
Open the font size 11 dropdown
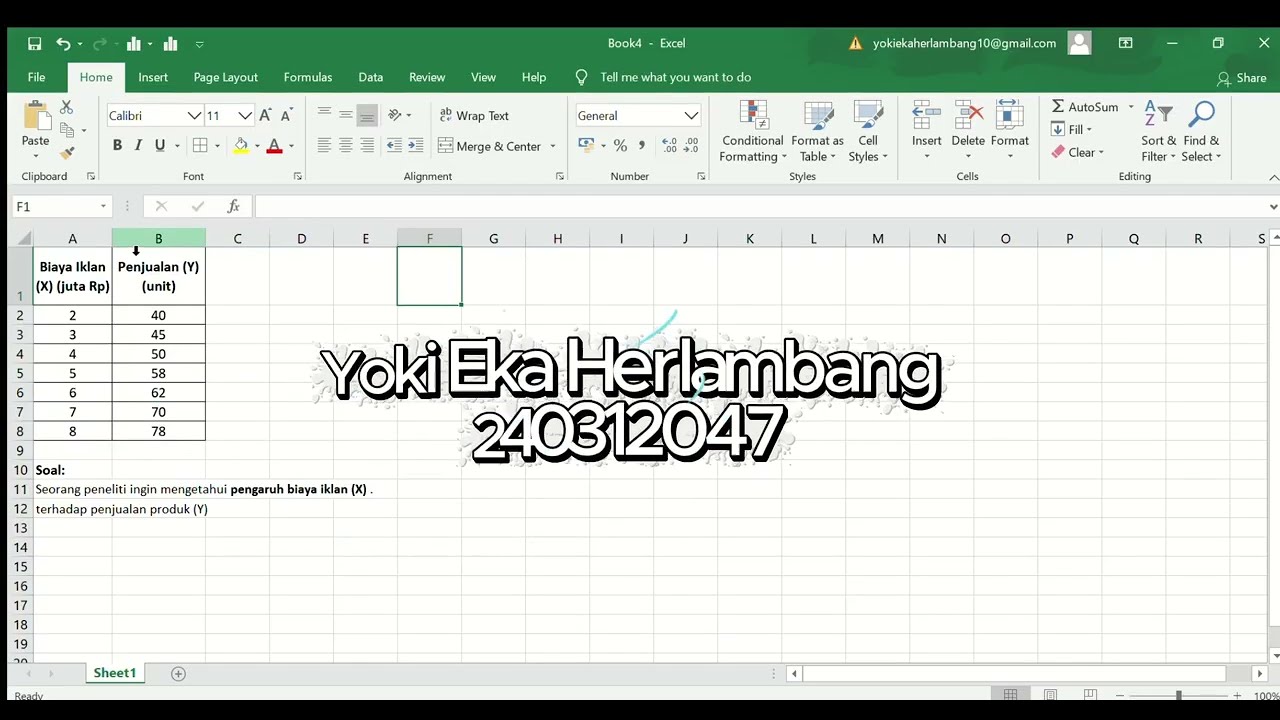pyautogui.click(x=244, y=116)
